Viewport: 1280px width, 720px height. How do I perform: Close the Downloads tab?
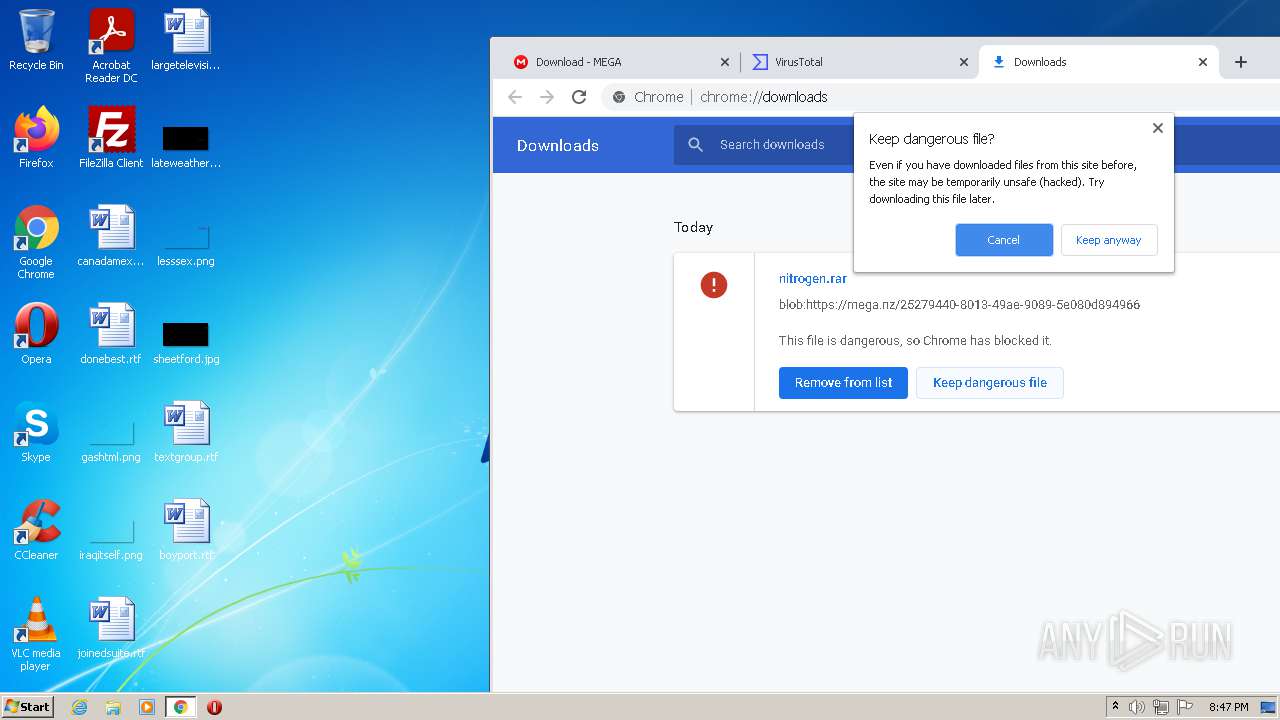(1203, 62)
